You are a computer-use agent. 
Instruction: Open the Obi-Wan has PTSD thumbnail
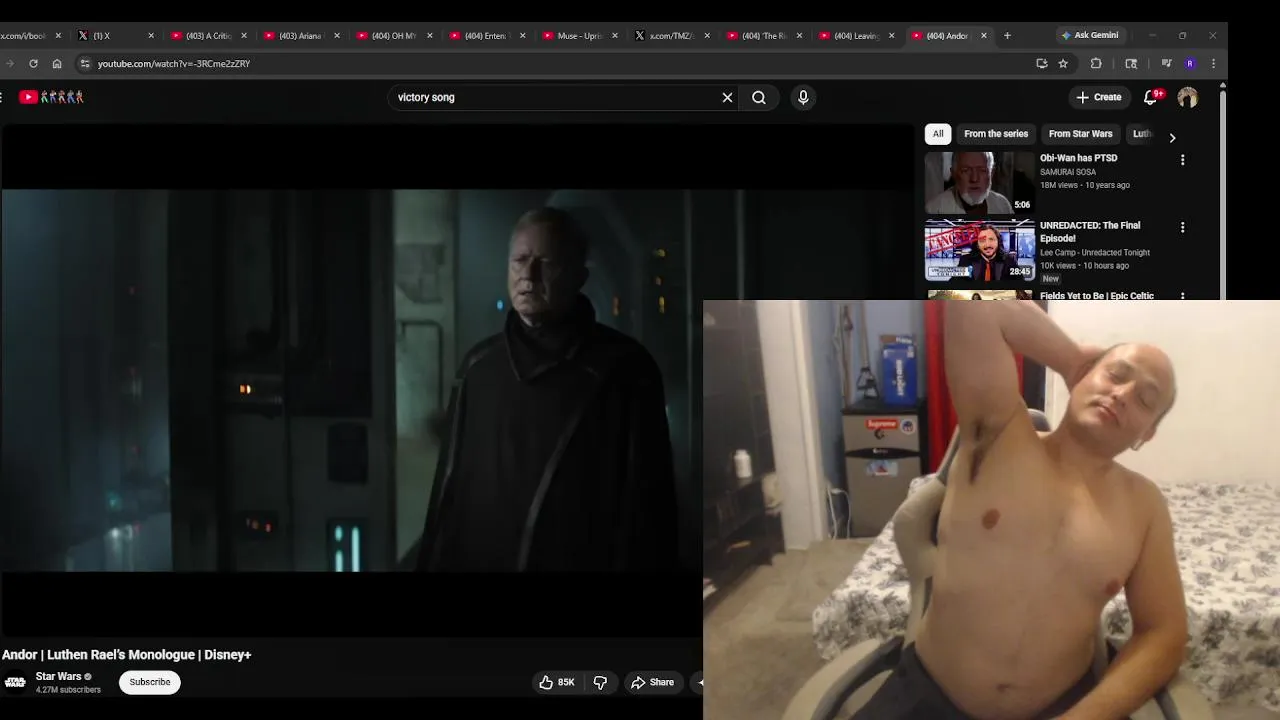[980, 182]
